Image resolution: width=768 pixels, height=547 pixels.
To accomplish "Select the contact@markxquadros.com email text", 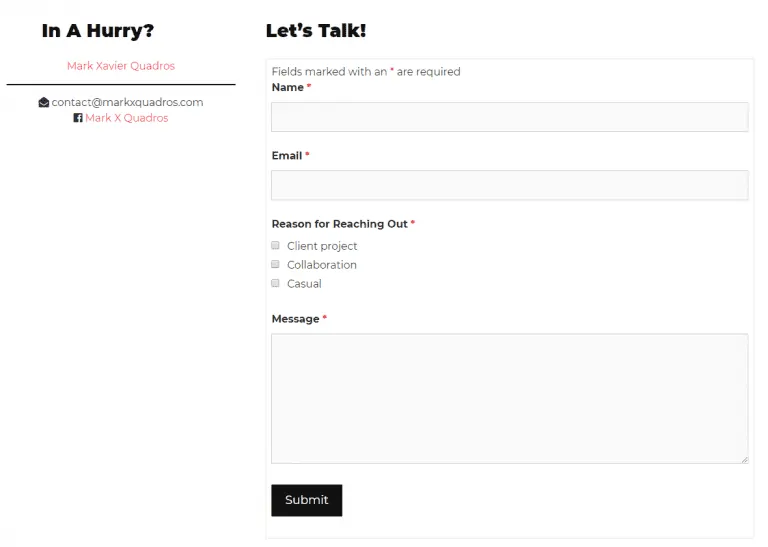I will (127, 102).
